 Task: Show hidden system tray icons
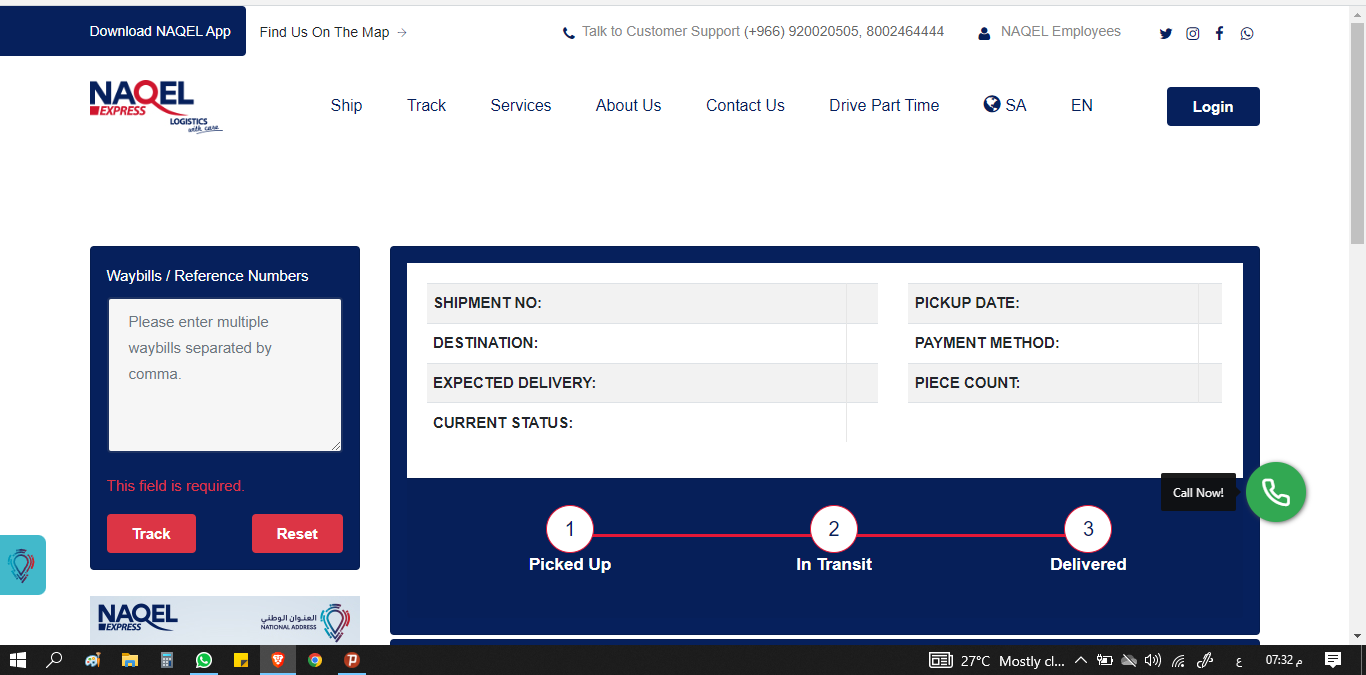click(x=1080, y=661)
